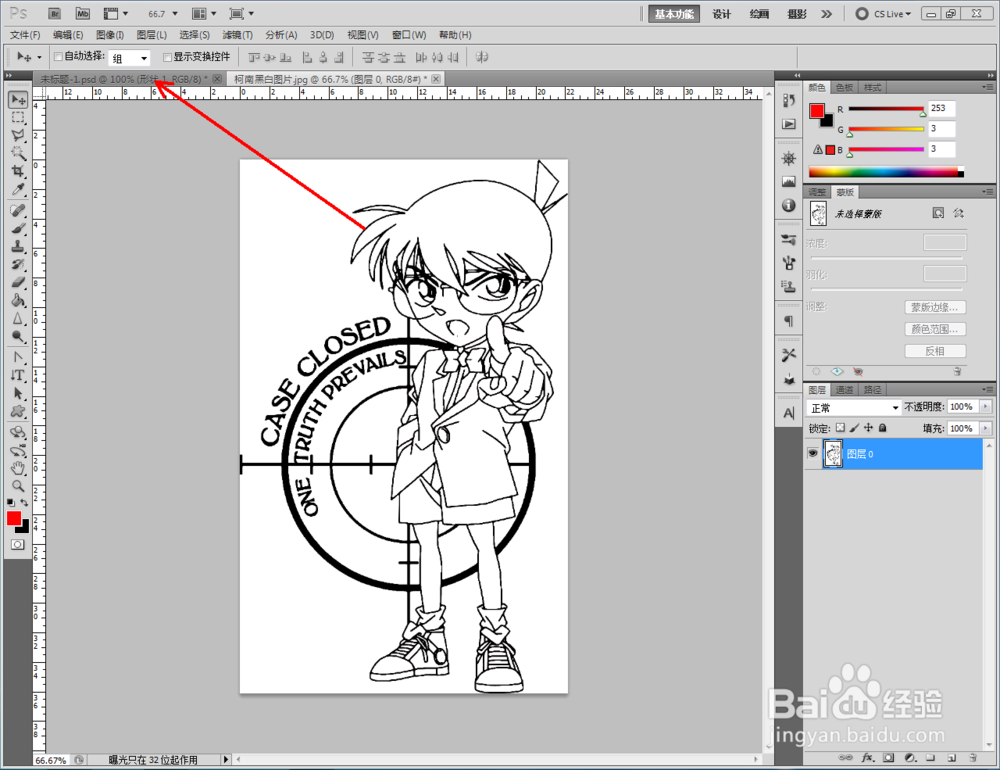Click the 蒙版边缘... button

(935, 307)
